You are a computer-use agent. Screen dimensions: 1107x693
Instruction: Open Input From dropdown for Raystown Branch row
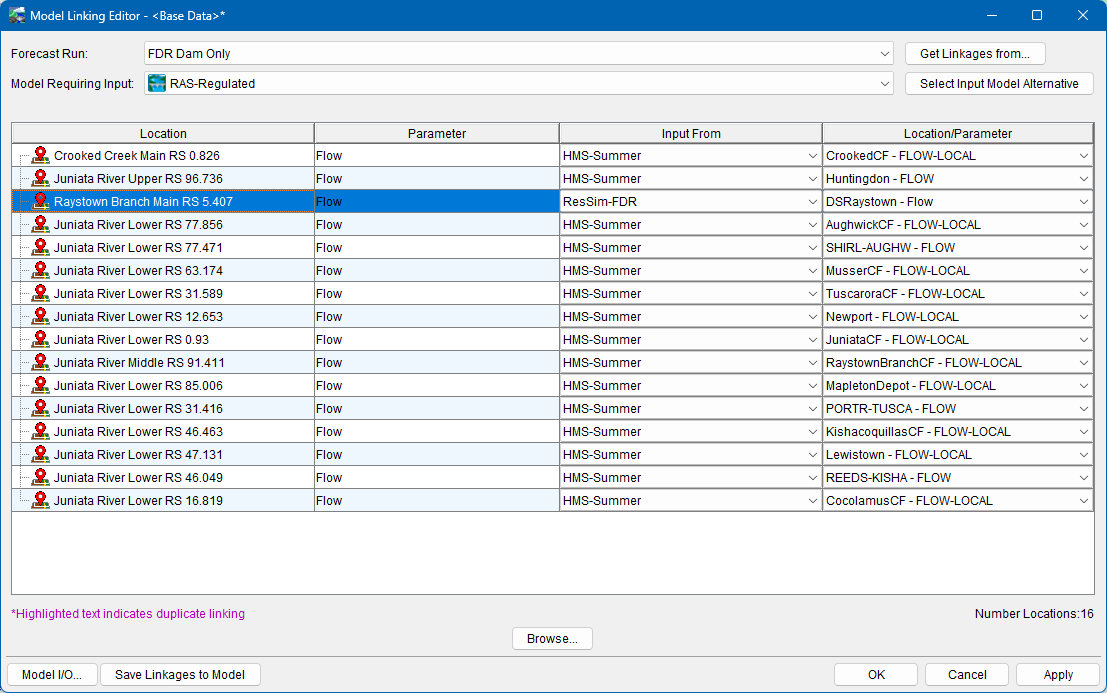[x=811, y=202]
